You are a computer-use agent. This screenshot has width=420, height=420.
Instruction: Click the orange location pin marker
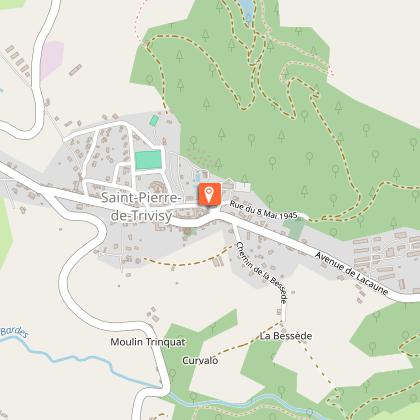tap(209, 194)
